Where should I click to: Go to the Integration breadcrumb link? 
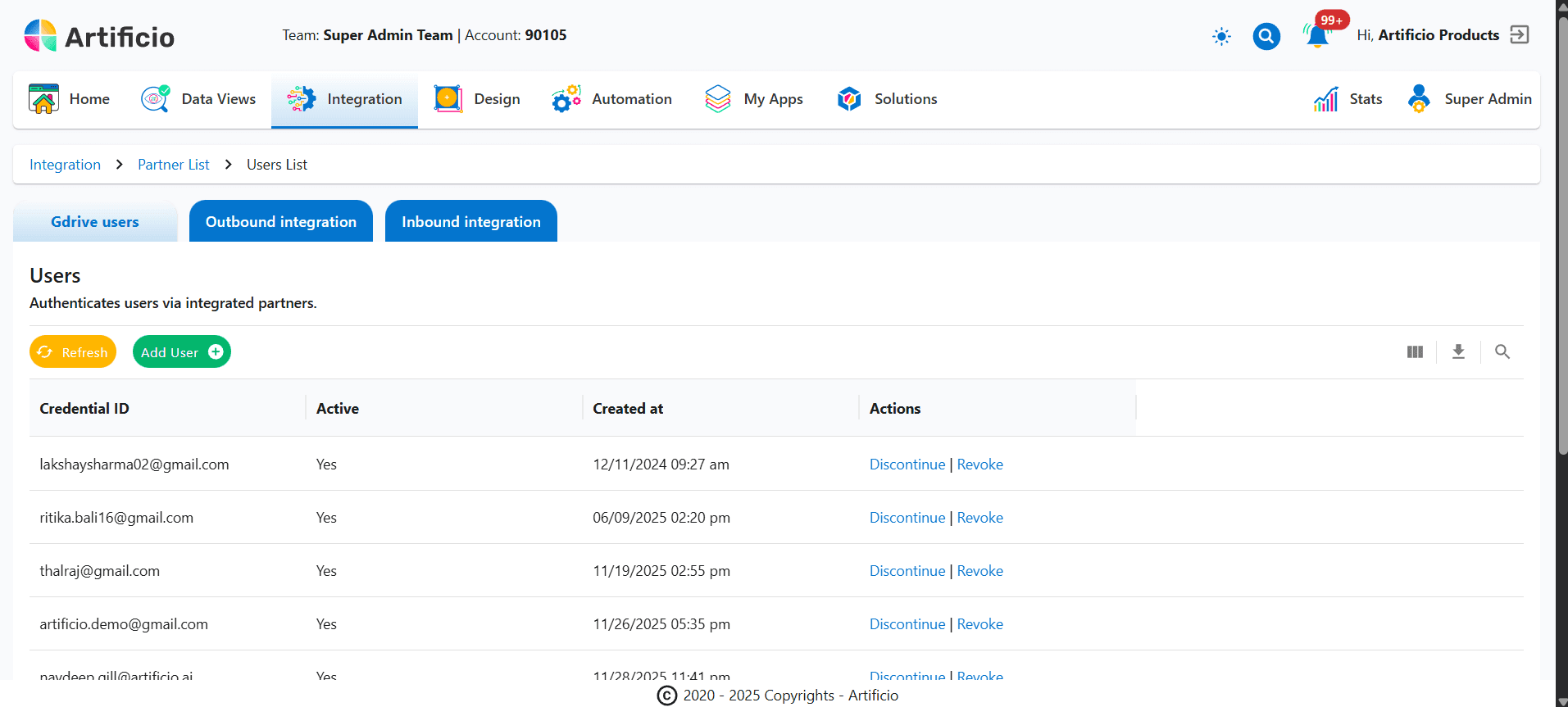click(65, 165)
